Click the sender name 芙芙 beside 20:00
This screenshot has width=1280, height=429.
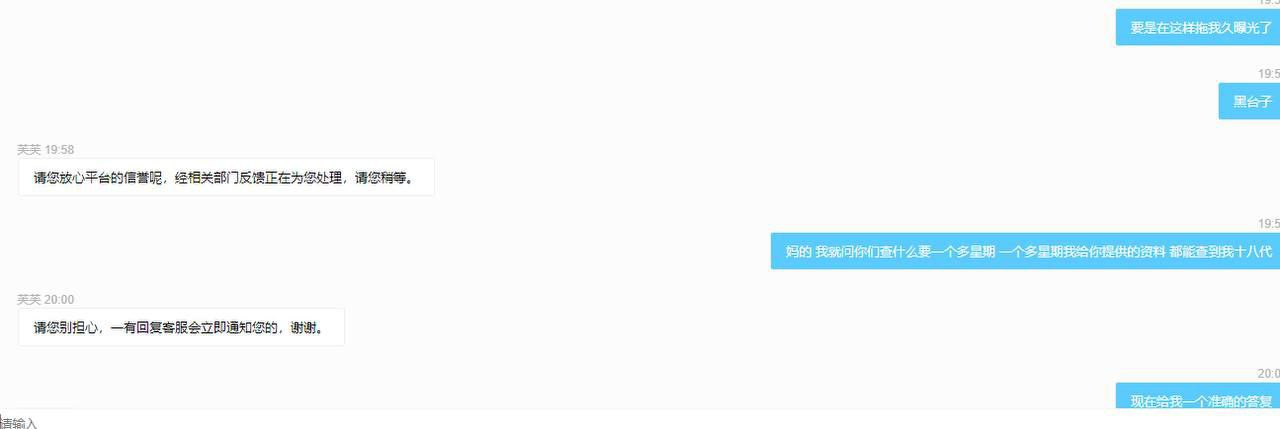pyautogui.click(x=28, y=300)
